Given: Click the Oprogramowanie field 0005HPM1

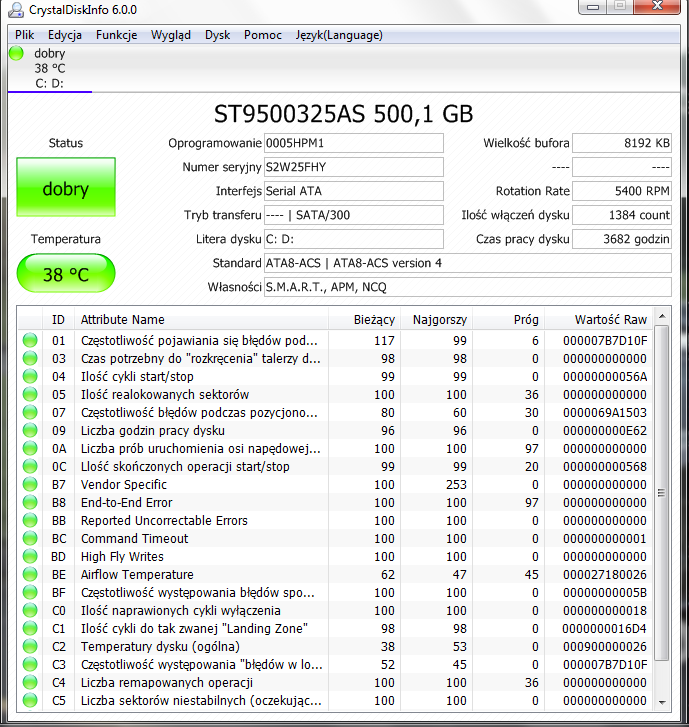Looking at the screenshot, I should [x=354, y=143].
